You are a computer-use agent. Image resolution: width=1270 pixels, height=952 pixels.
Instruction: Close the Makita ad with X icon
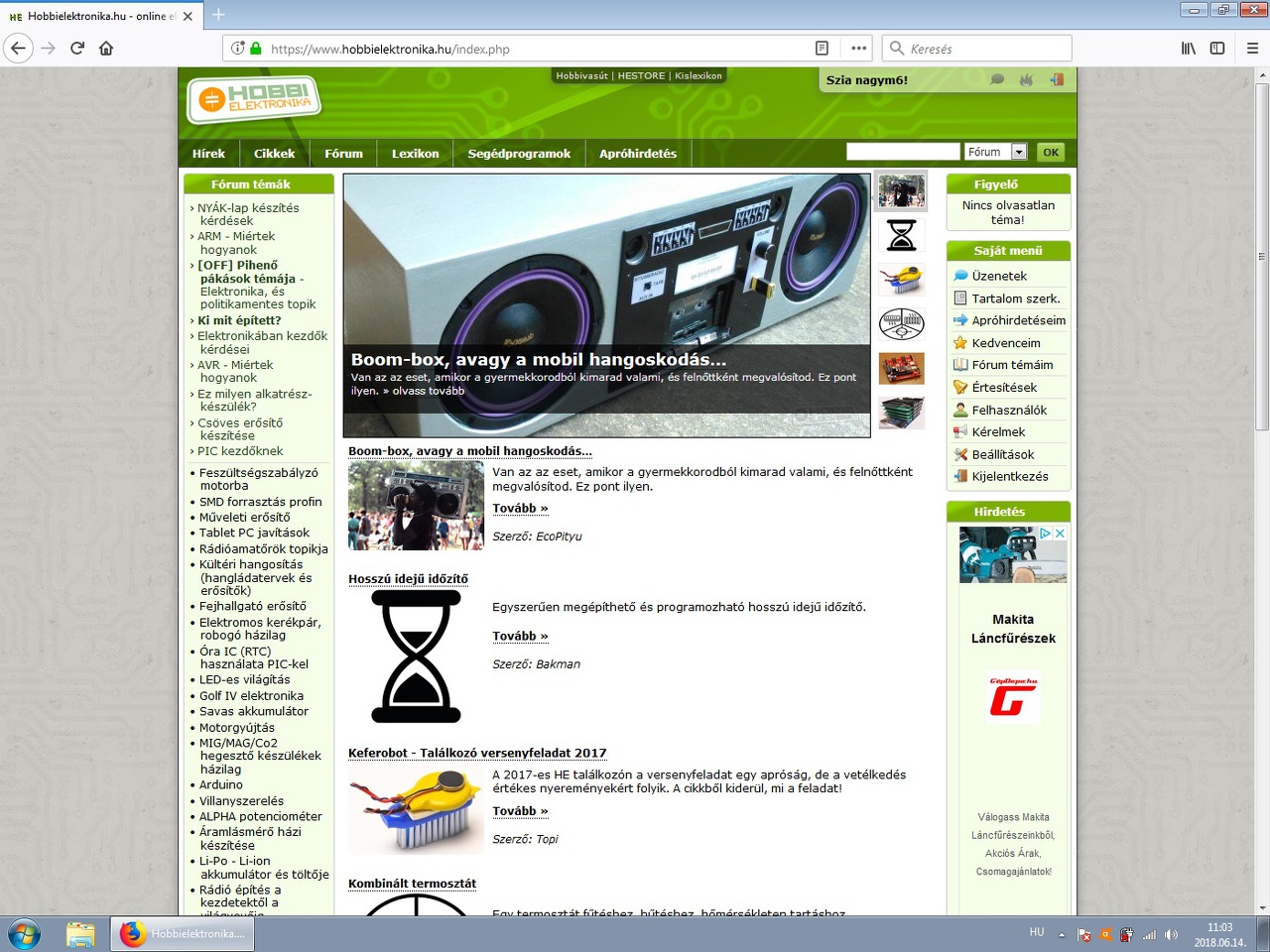pyautogui.click(x=1060, y=533)
